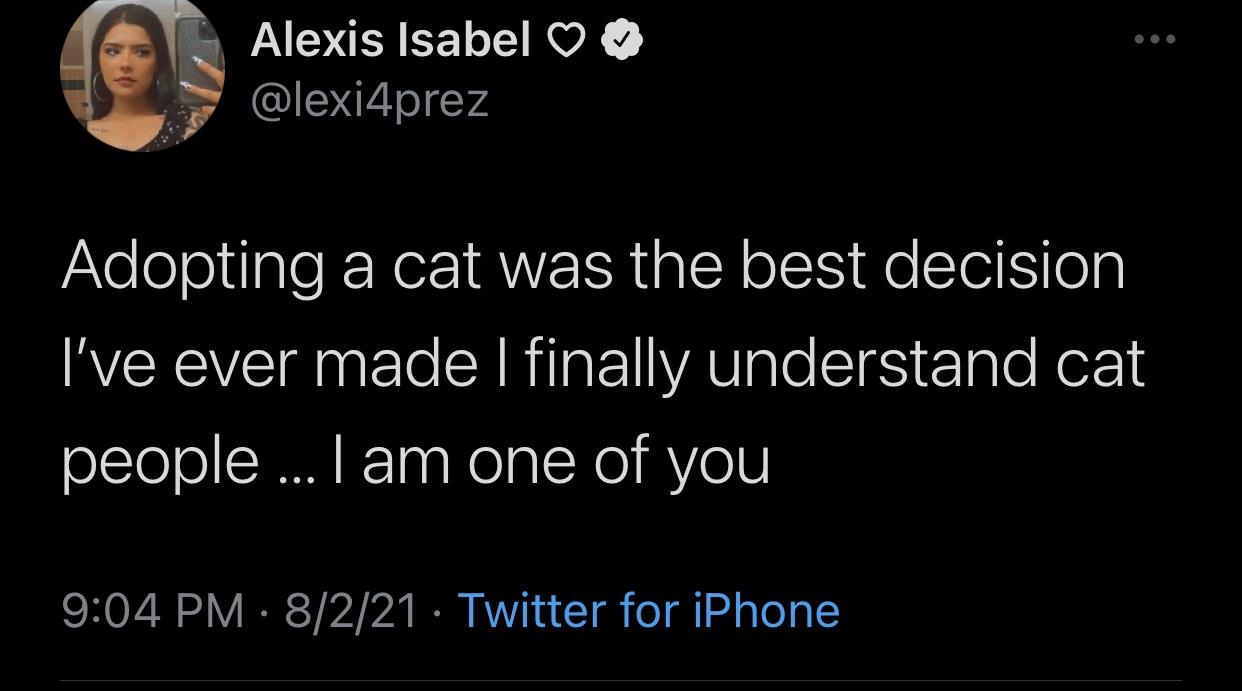This screenshot has width=1242, height=691.
Task: Open Alexis Isabel's profile picture
Action: (142, 75)
